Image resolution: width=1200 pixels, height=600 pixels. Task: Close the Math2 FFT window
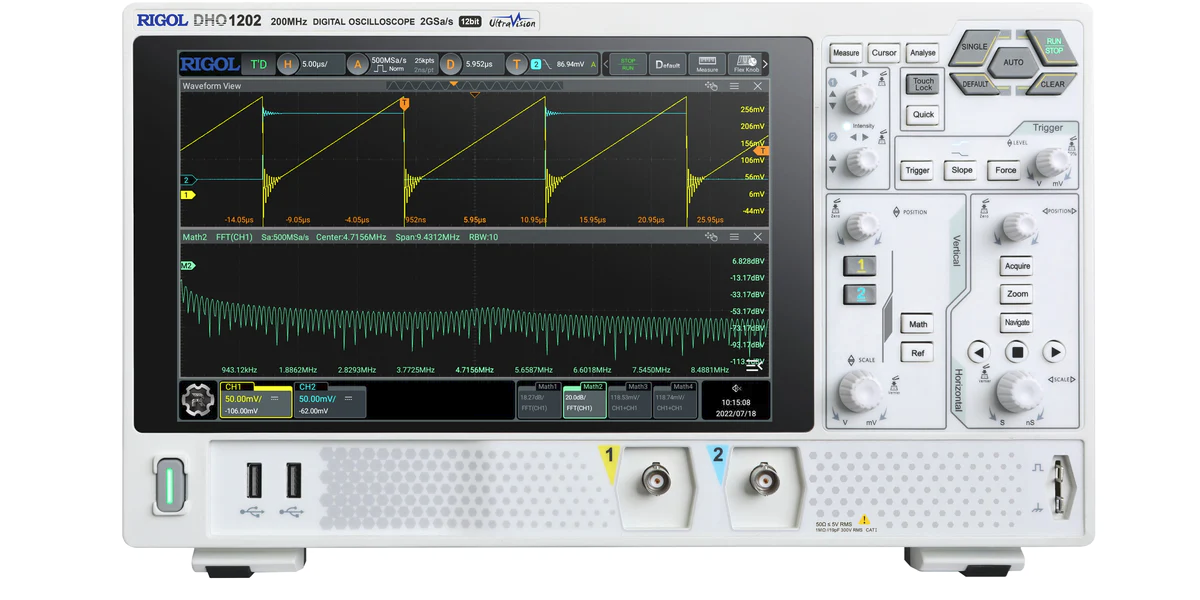[758, 237]
